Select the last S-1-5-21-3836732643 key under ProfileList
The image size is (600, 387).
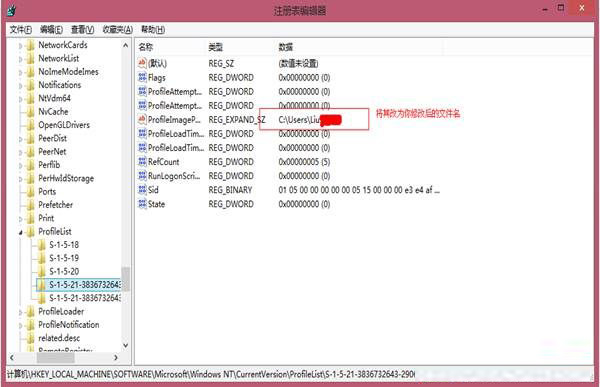[x=85, y=298]
